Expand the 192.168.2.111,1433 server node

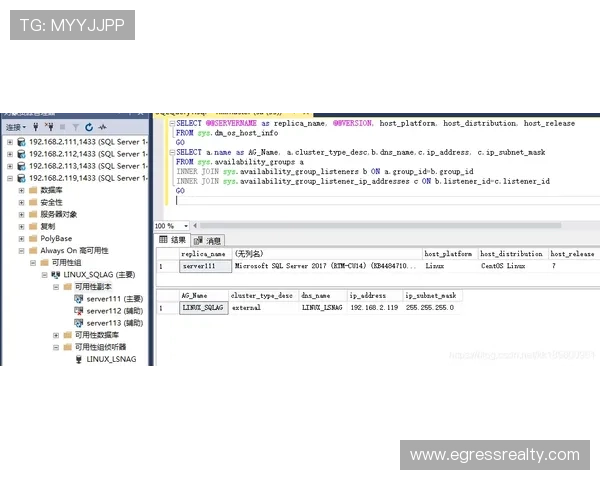tap(10, 142)
